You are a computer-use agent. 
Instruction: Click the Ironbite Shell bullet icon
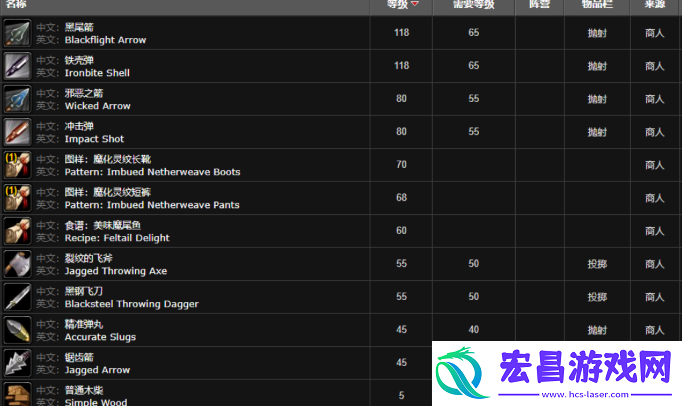tap(17, 66)
